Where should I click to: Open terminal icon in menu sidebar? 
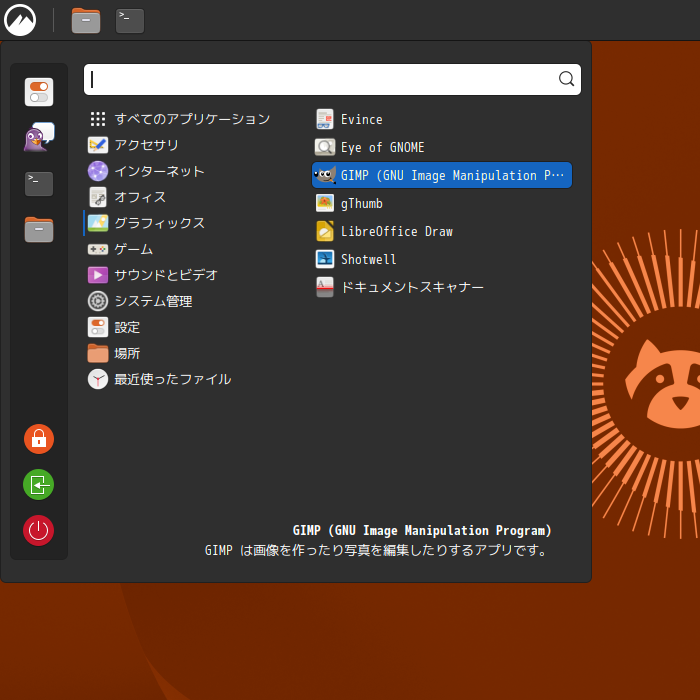point(39,183)
